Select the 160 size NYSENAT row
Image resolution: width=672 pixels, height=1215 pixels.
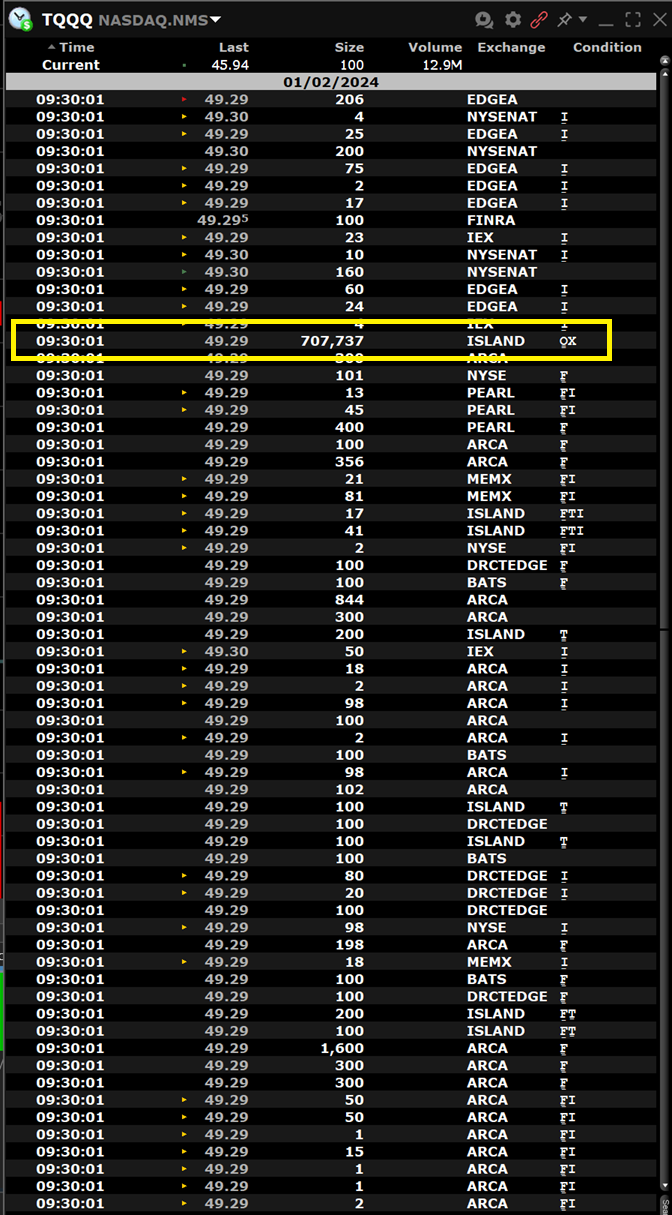pos(331,272)
